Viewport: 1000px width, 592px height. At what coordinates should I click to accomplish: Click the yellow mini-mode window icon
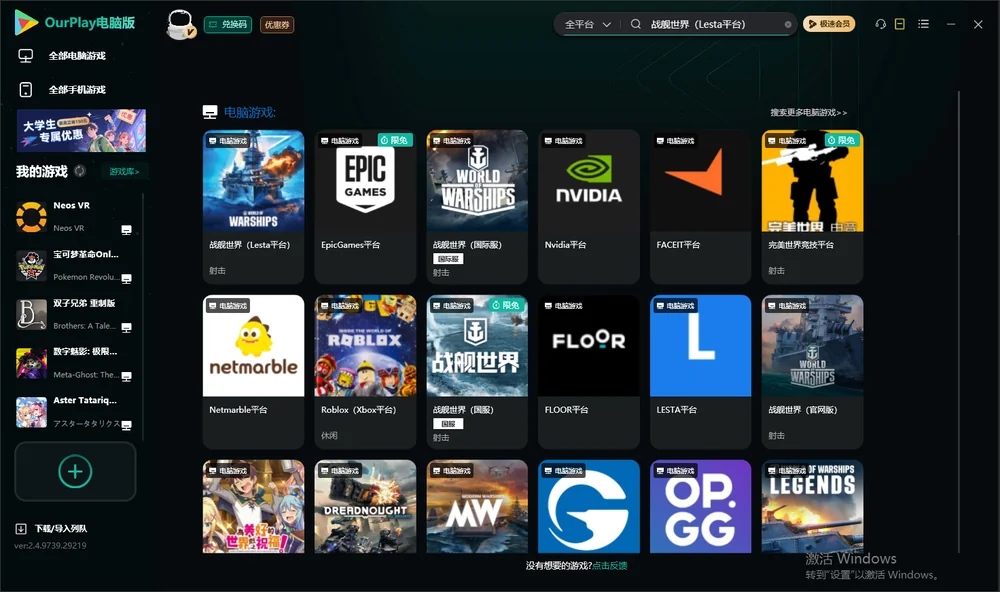coord(900,24)
